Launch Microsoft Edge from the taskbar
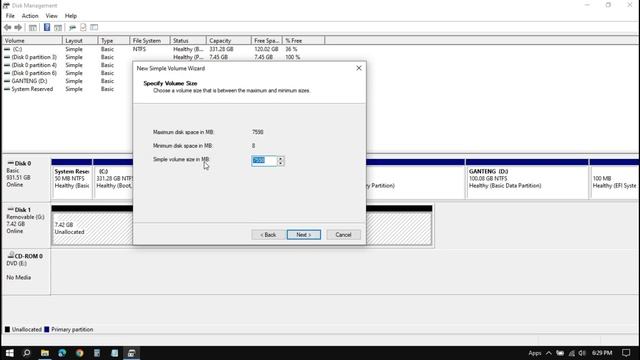640x360 pixels. pyautogui.click(x=62, y=353)
